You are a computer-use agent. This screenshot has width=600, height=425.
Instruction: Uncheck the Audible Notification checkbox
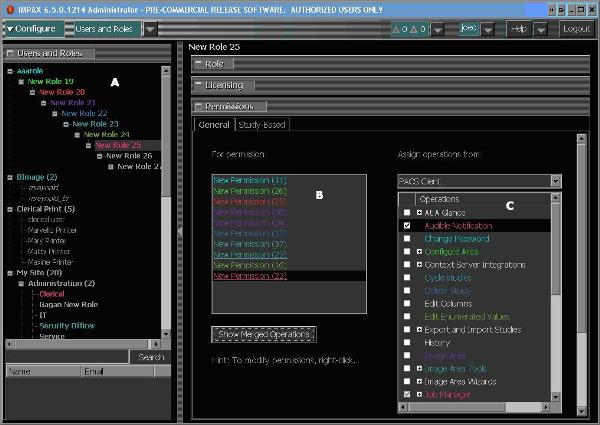click(405, 226)
